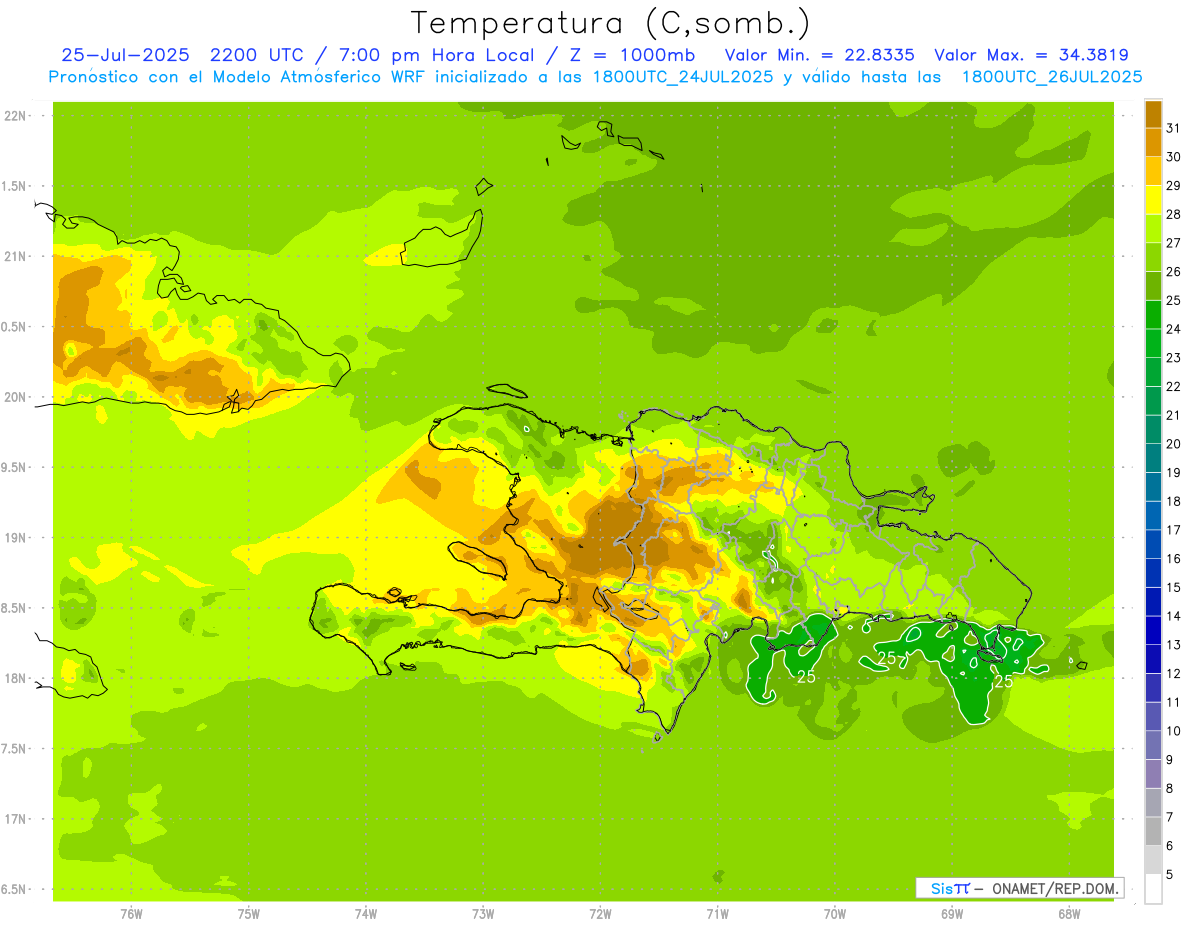1200x927 pixels.
Task: Click the 'Temperatura (C,somb.)' chart title
Action: tap(611, 22)
